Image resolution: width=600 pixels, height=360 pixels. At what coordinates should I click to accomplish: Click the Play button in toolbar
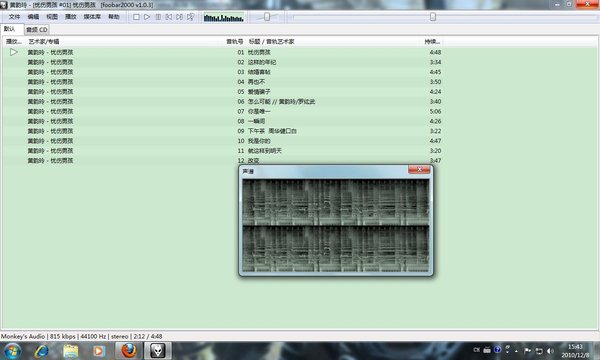tap(147, 17)
